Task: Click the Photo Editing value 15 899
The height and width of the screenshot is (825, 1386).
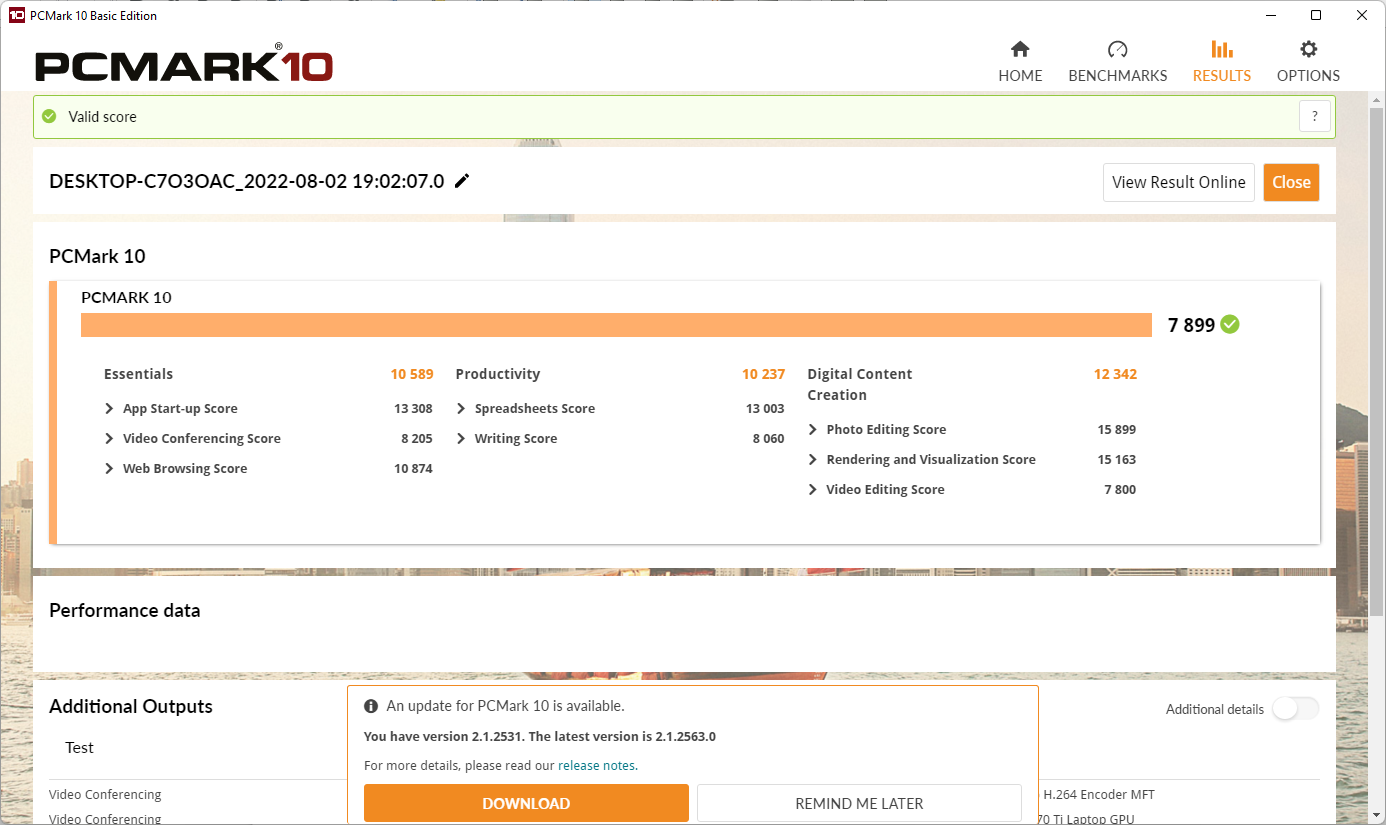Action: pos(1116,429)
